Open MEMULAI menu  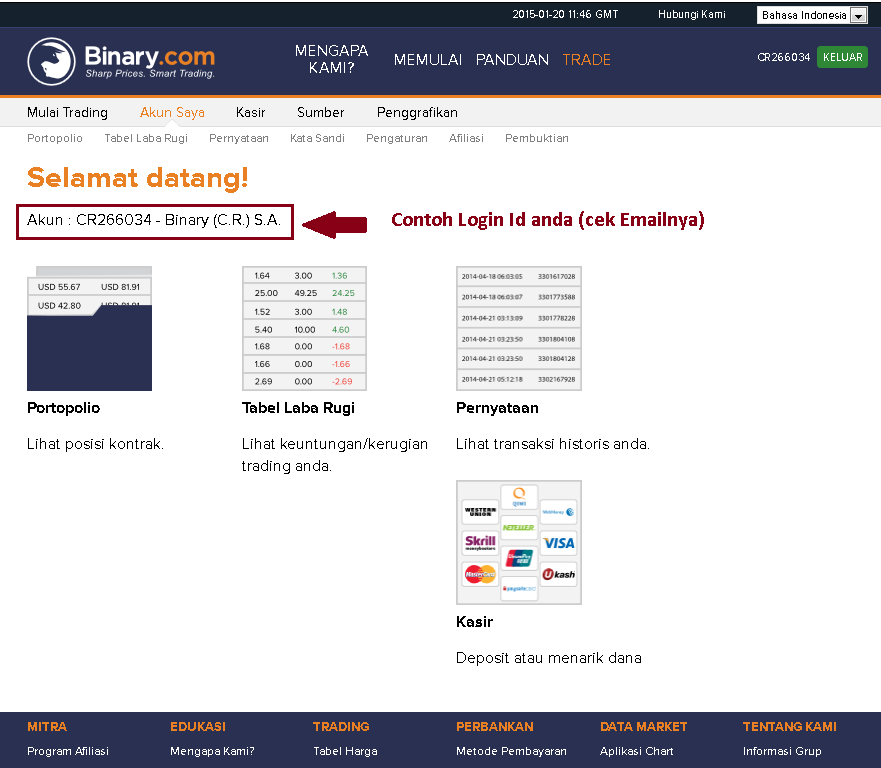click(428, 60)
